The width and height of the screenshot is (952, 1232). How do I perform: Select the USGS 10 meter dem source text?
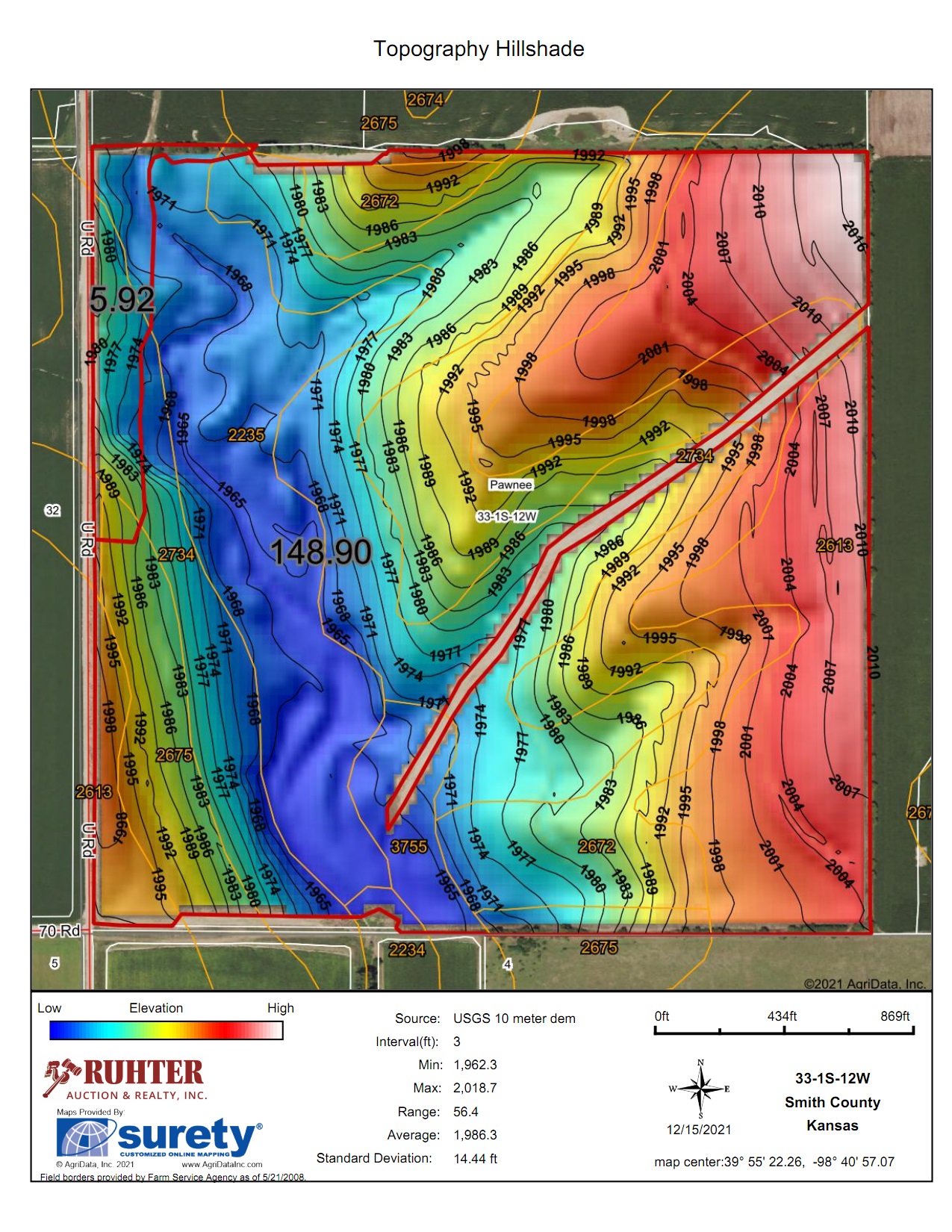514,1018
